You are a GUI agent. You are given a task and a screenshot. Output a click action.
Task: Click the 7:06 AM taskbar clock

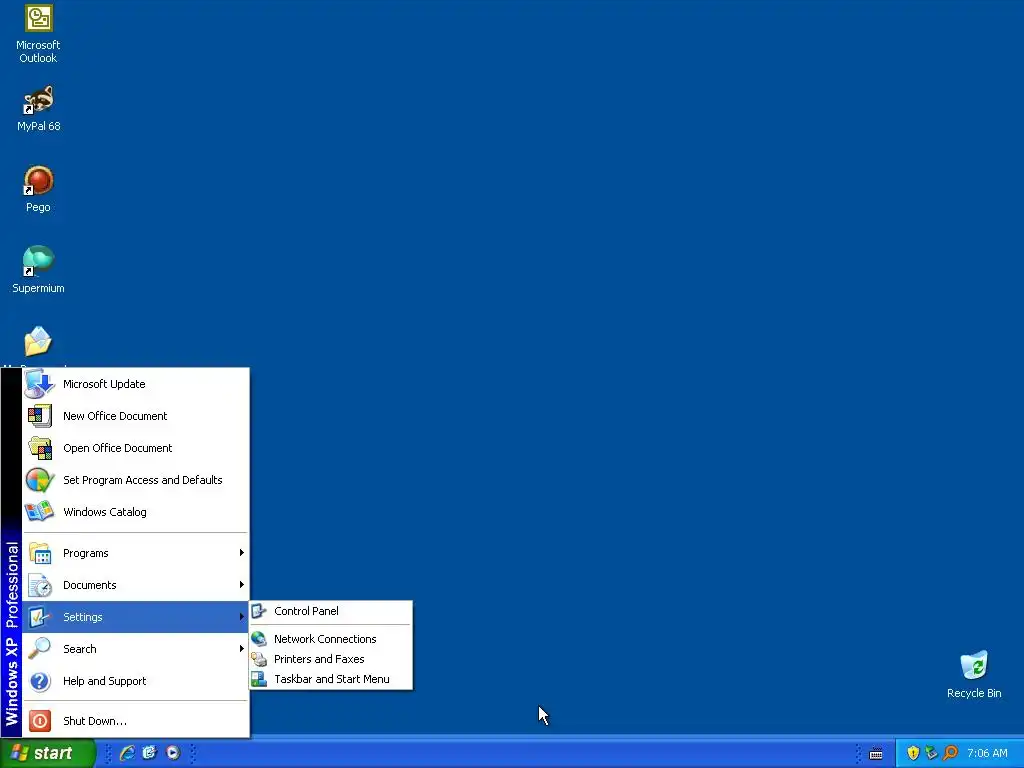(x=987, y=753)
